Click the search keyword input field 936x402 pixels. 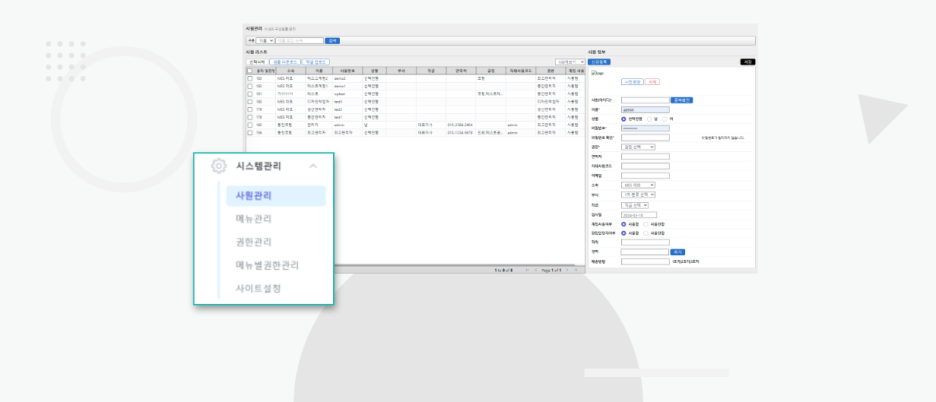[x=300, y=41]
